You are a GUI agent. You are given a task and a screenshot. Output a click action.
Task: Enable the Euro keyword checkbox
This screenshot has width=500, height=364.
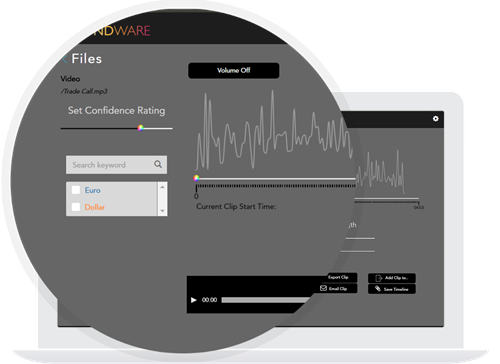76,190
